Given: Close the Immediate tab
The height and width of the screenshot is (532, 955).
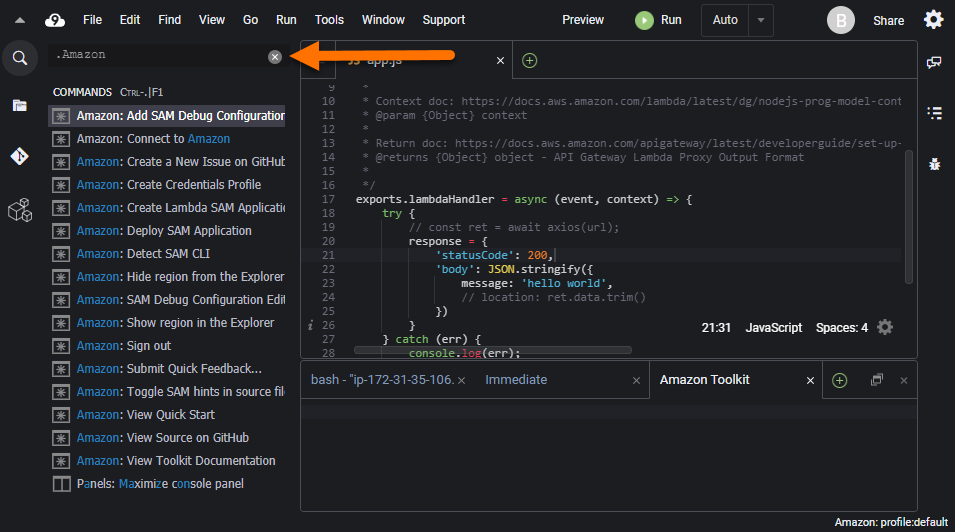Looking at the screenshot, I should 636,380.
